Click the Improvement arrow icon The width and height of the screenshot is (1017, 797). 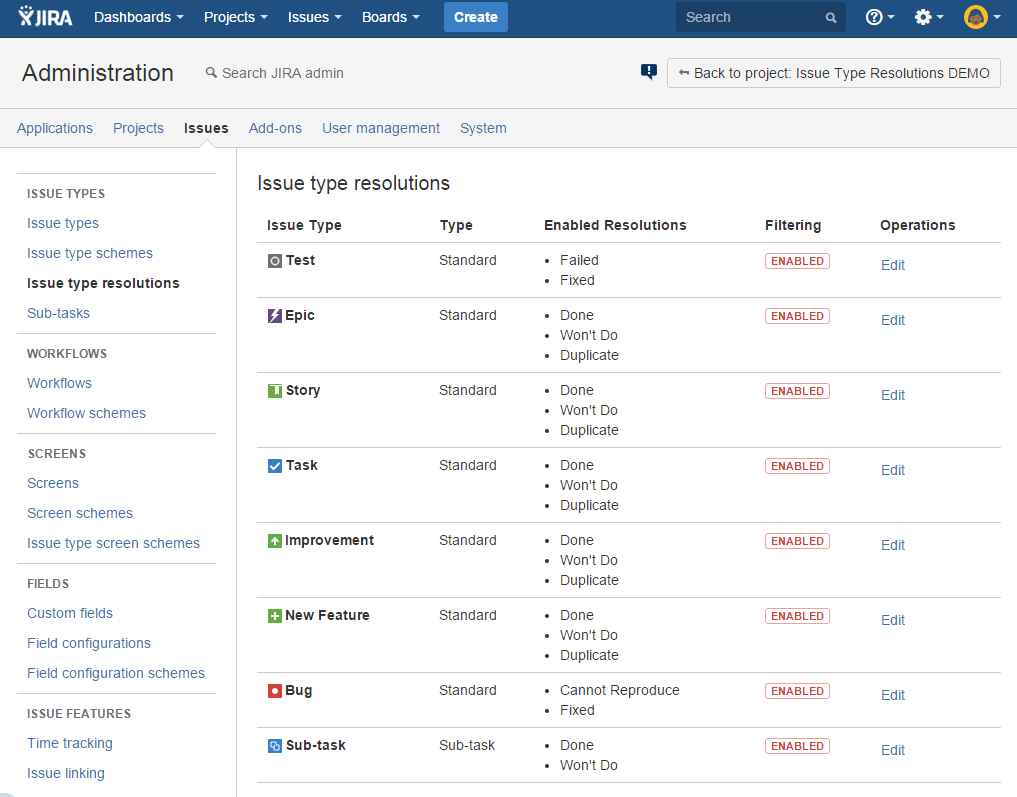pyautogui.click(x=275, y=541)
